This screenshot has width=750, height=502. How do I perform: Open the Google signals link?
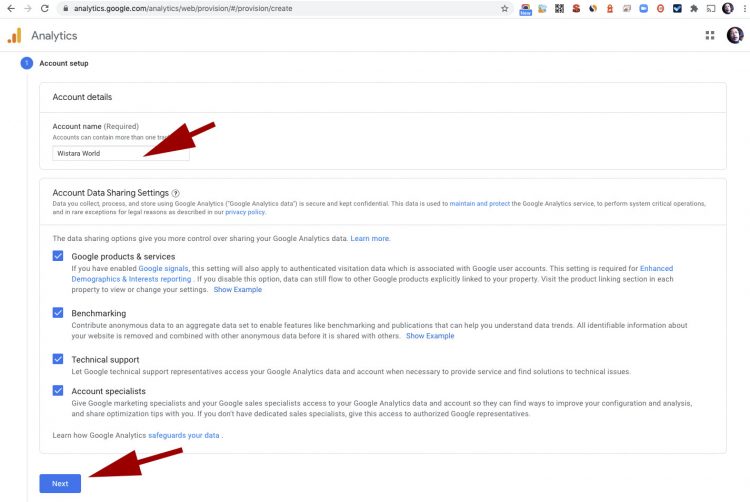(163, 269)
